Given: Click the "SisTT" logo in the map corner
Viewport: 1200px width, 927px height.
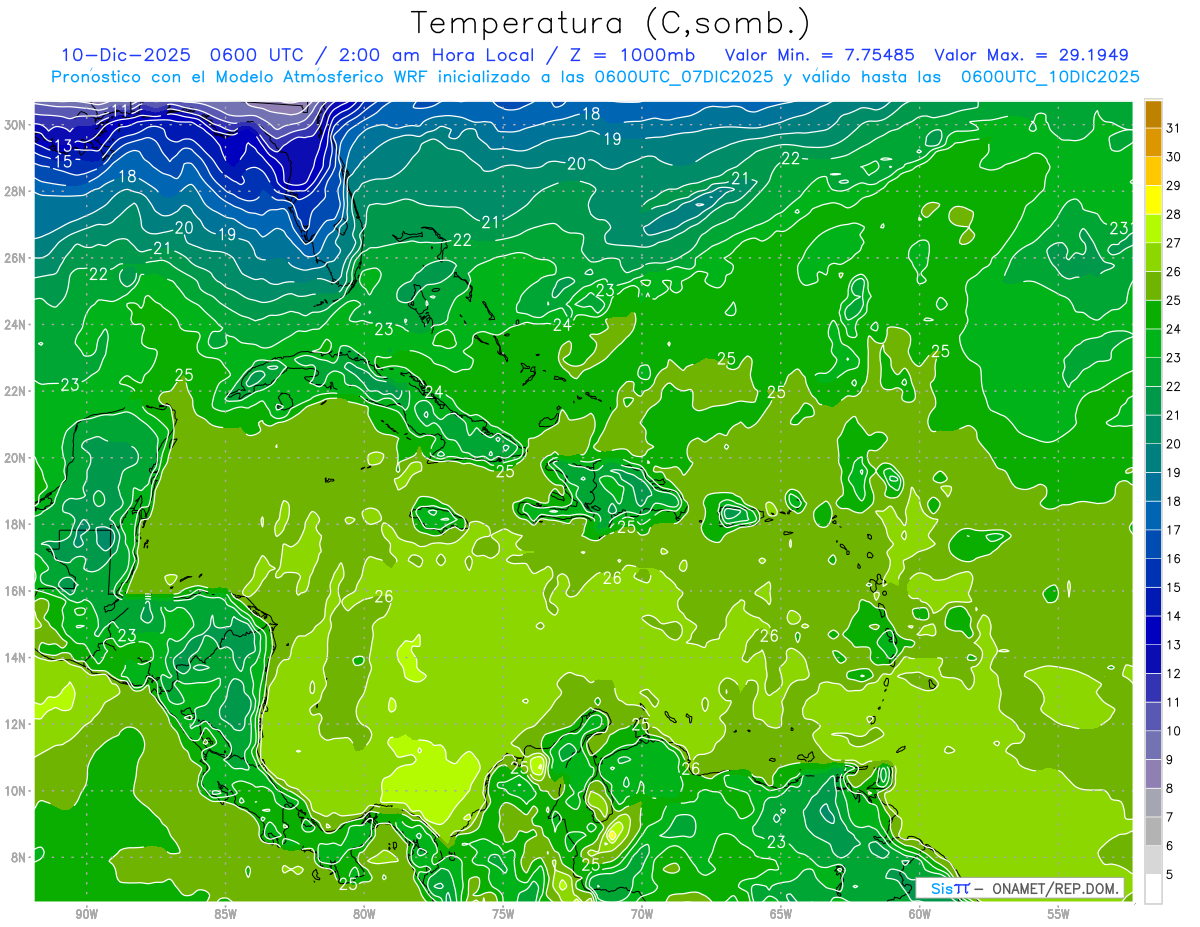Looking at the screenshot, I should (950, 888).
